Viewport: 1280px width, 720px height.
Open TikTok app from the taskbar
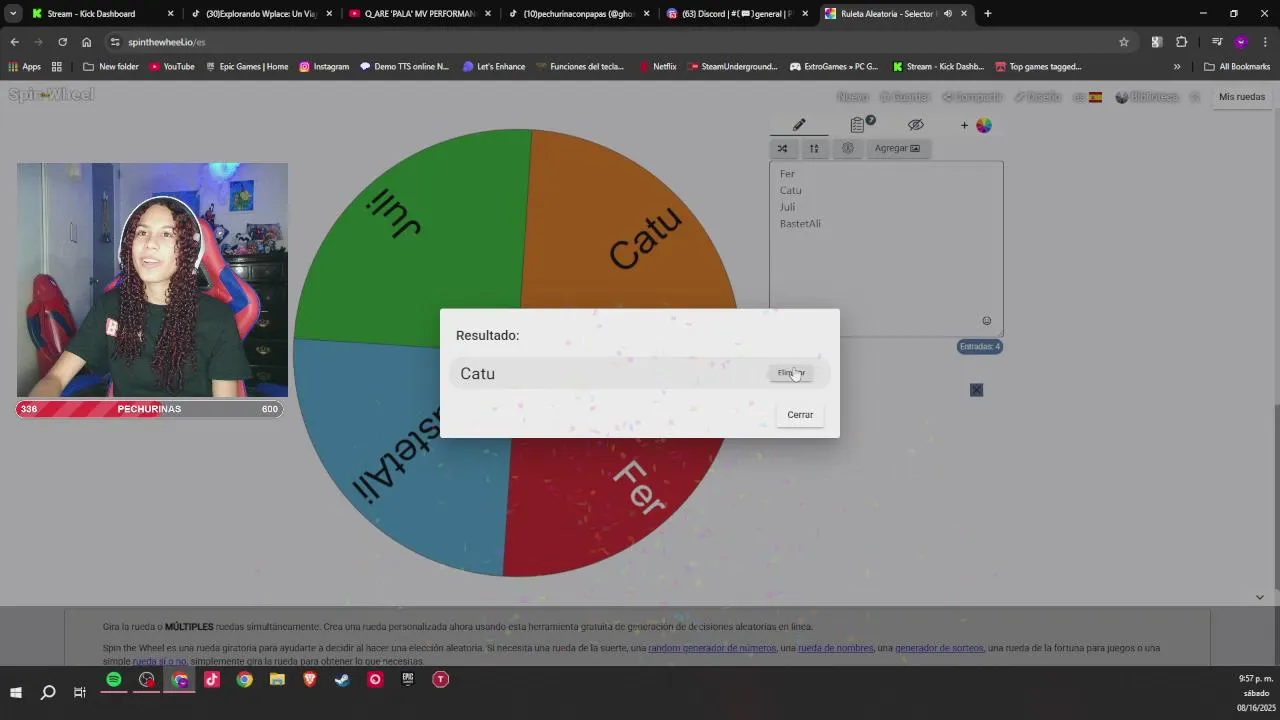[212, 680]
